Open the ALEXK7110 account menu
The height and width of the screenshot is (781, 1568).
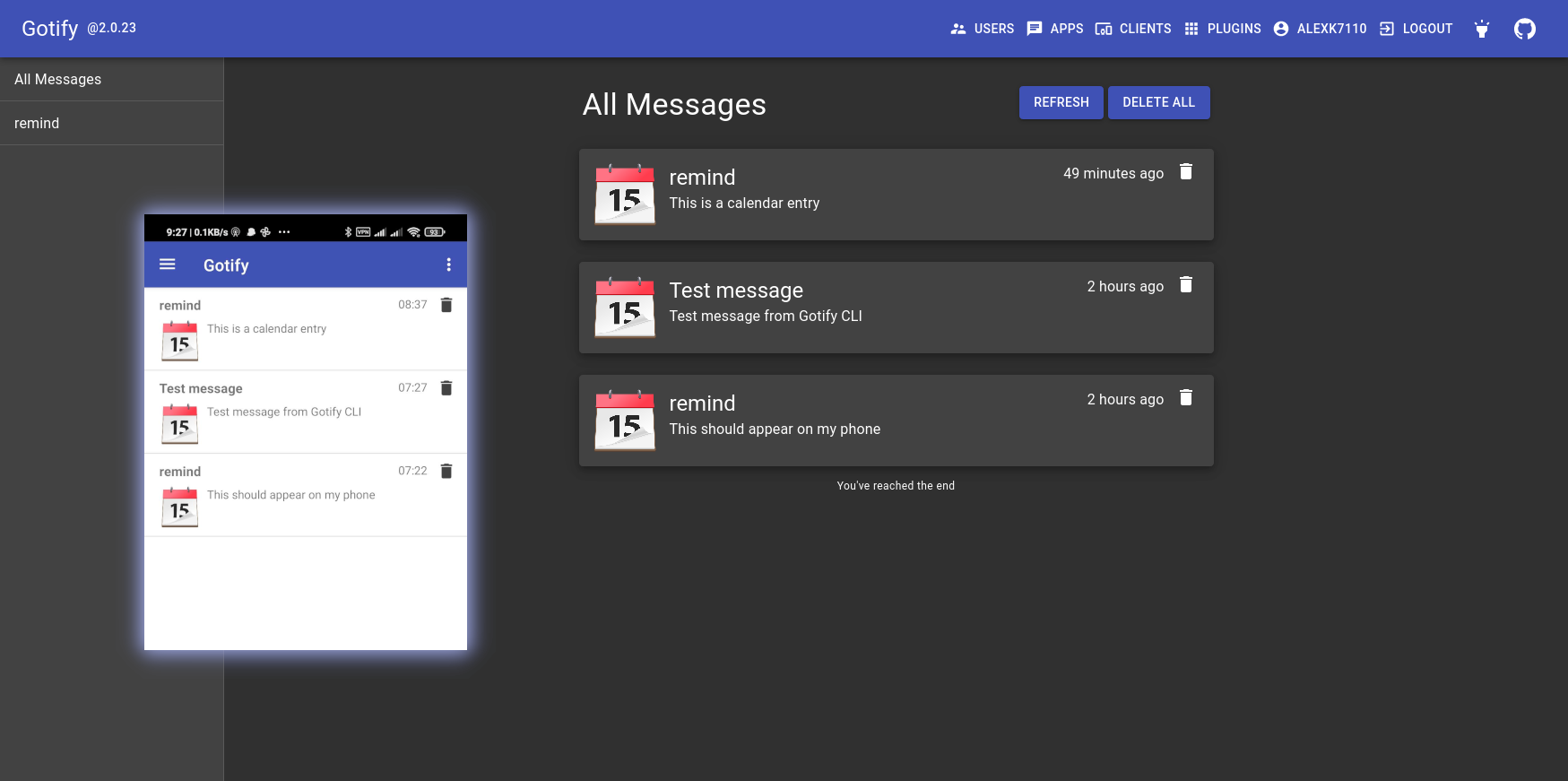coord(1321,29)
